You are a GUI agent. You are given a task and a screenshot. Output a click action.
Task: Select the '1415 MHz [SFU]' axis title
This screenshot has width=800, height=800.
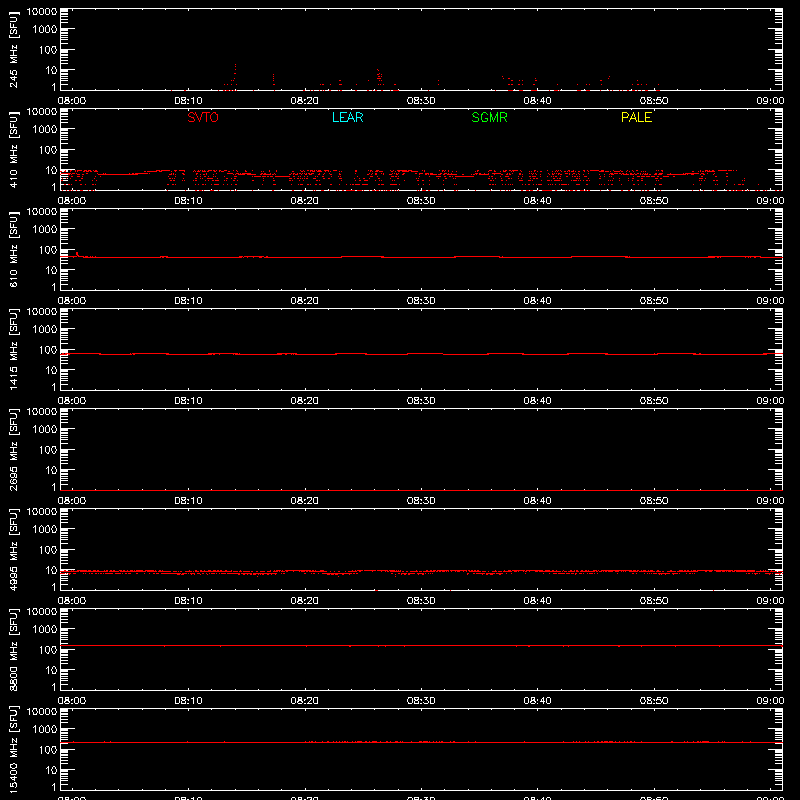click(x=14, y=349)
